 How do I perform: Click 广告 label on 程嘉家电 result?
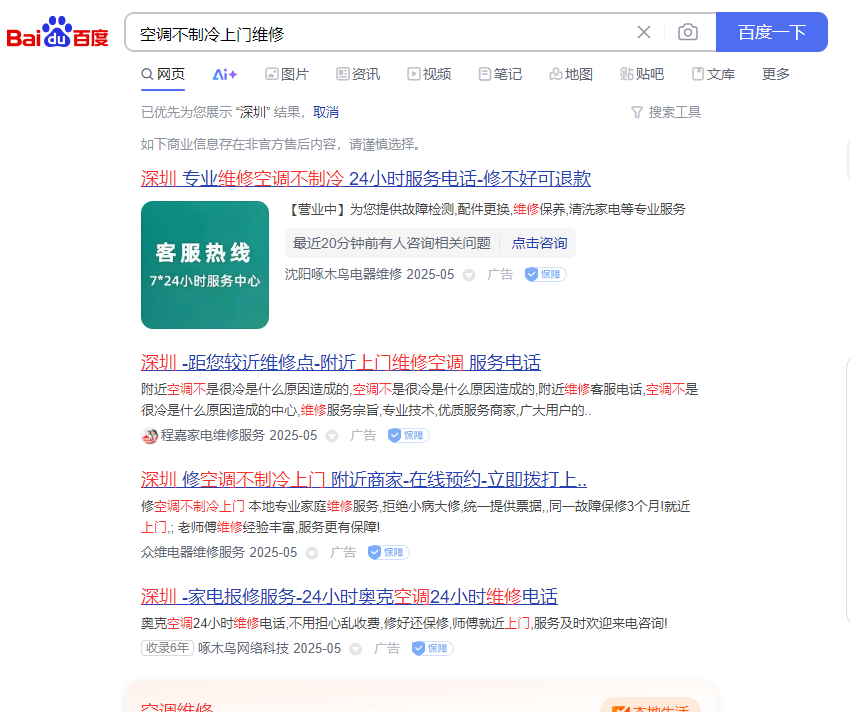point(363,435)
